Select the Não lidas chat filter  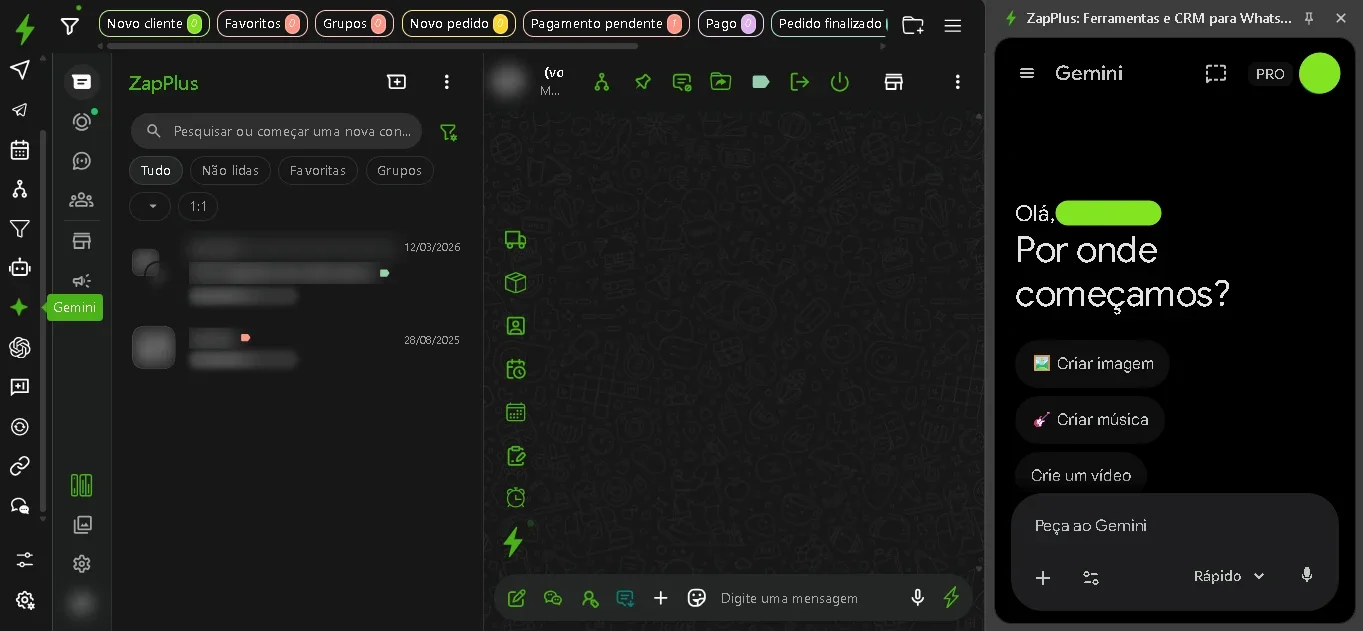coord(230,171)
